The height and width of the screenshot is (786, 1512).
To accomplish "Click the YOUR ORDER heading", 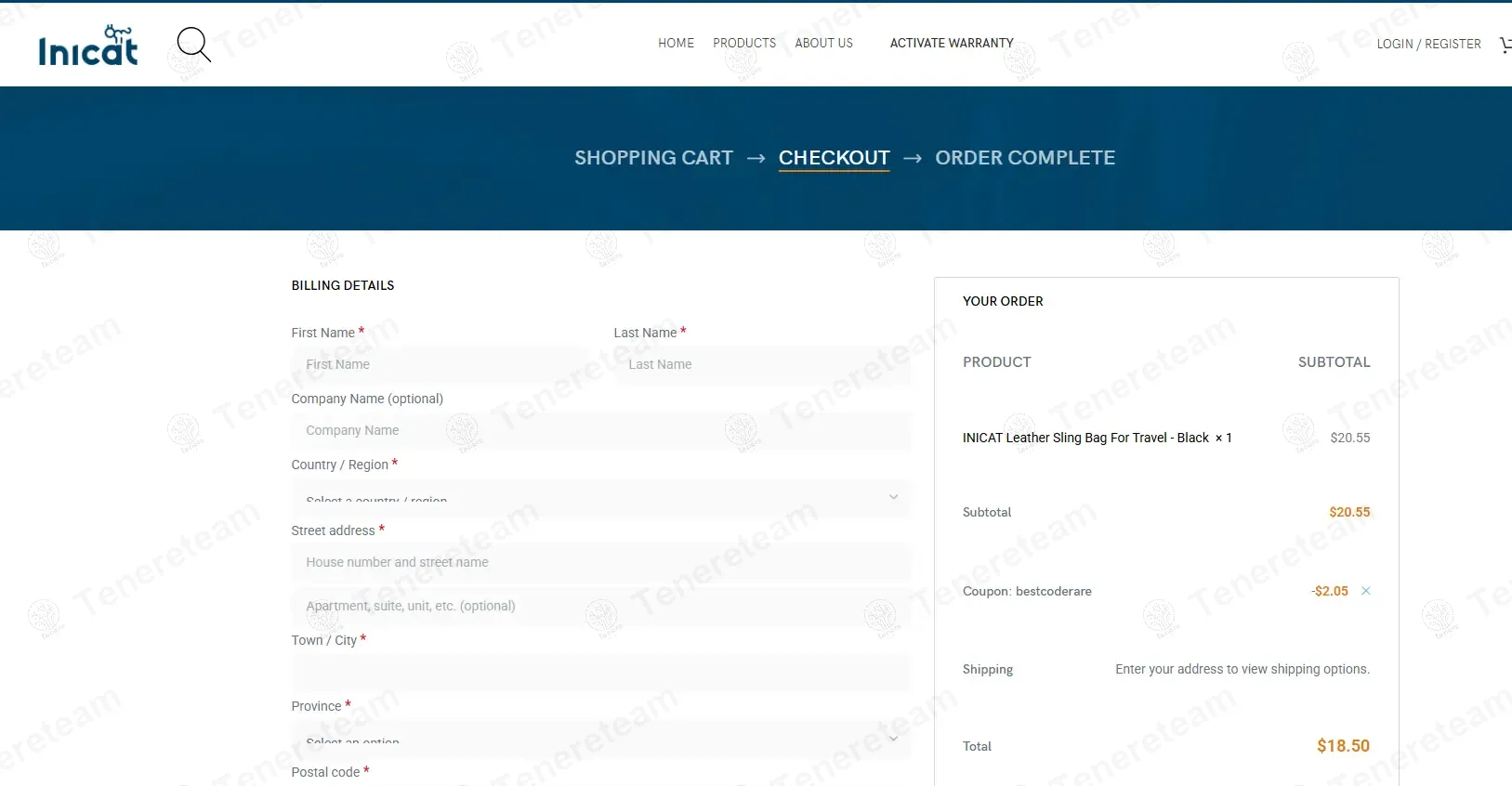I will 1003,301.
